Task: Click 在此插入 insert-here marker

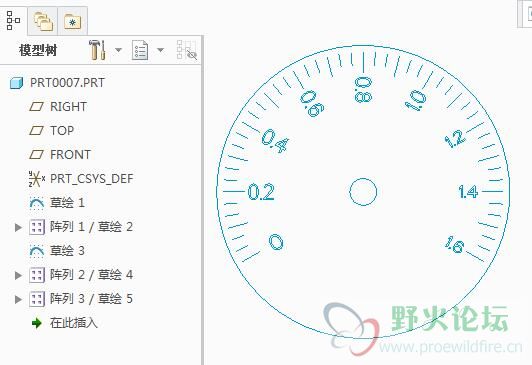Action: click(74, 323)
